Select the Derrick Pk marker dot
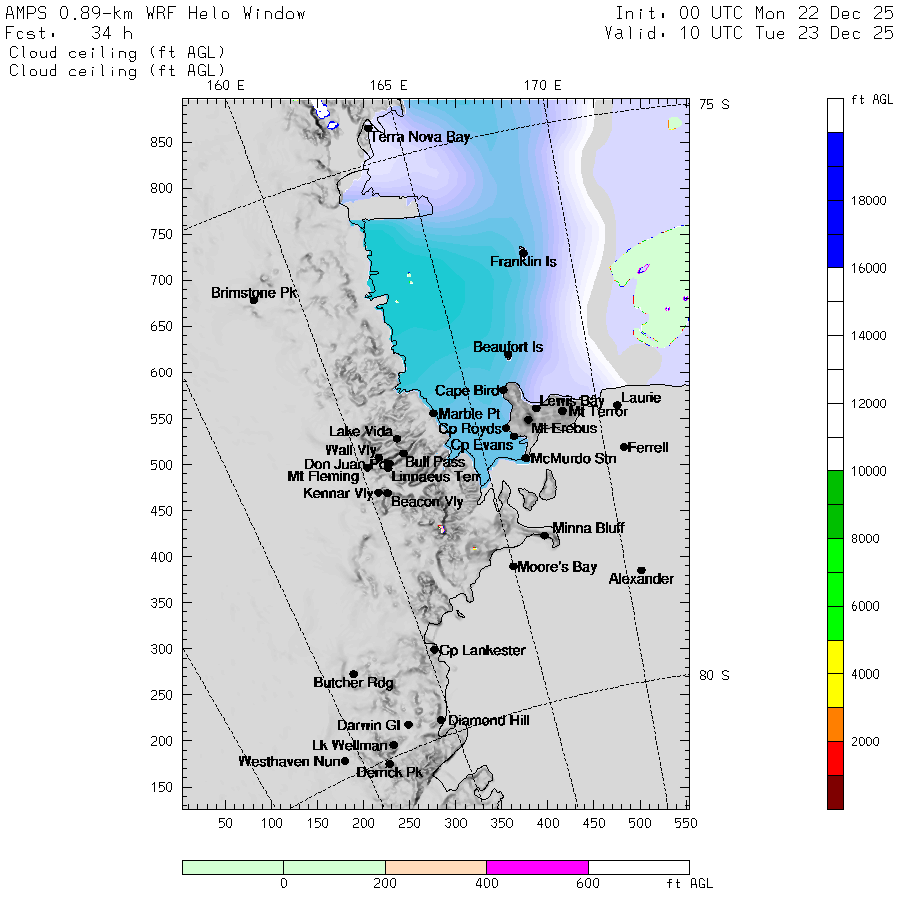 [390, 764]
